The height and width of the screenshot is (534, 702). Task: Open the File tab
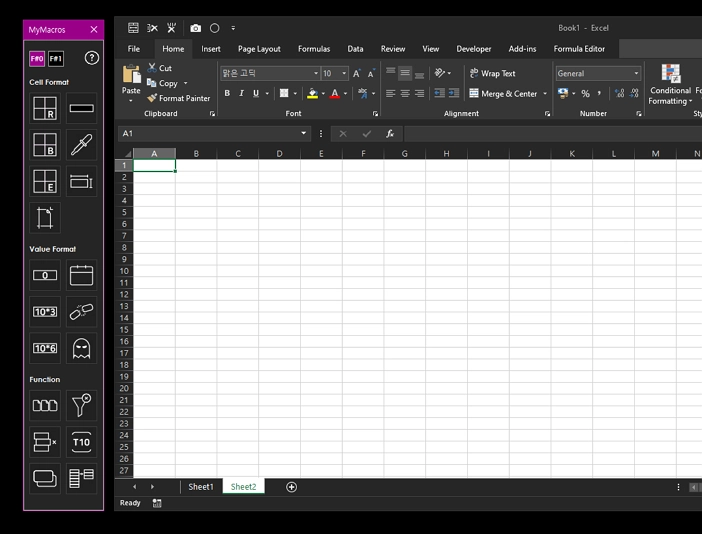point(133,49)
